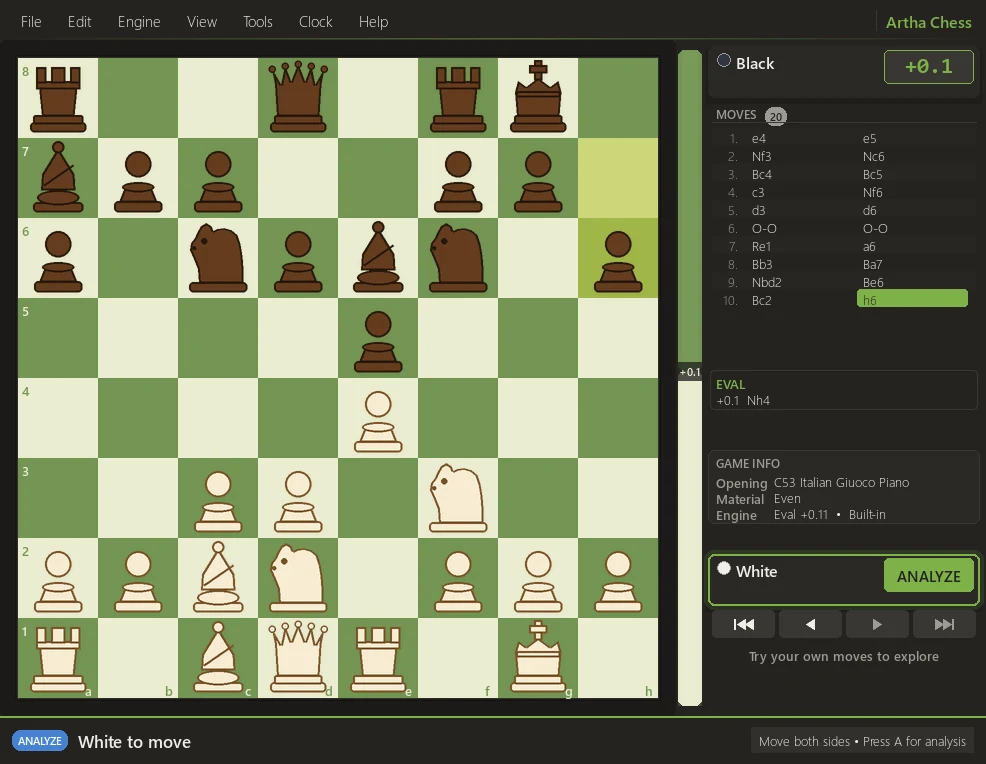The height and width of the screenshot is (764, 986).
Task: Go to move 4. c3
Action: coord(758,193)
